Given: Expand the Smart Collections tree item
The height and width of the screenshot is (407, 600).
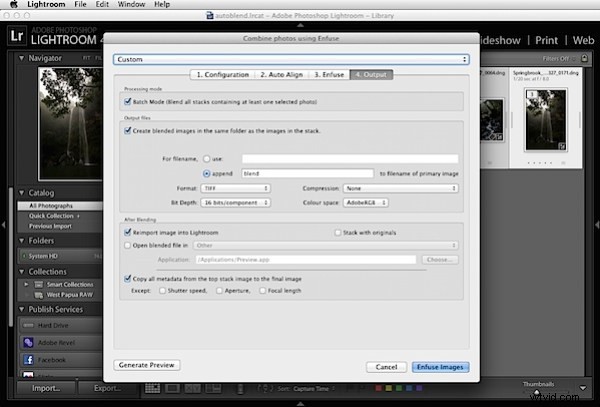Looking at the screenshot, I should point(26,284).
